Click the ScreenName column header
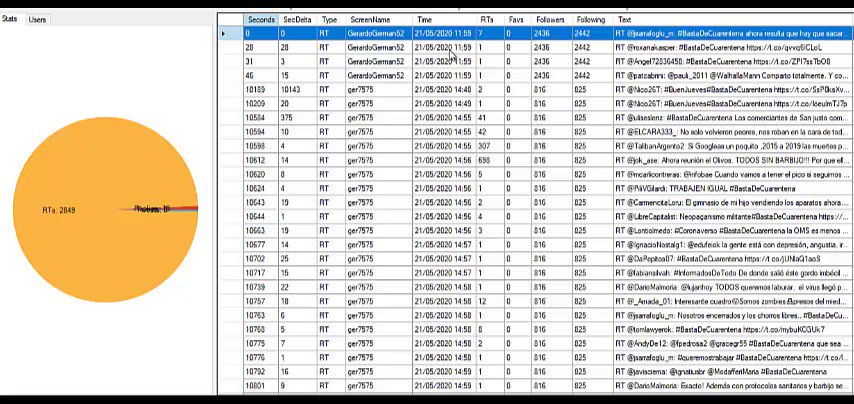 coord(379,20)
